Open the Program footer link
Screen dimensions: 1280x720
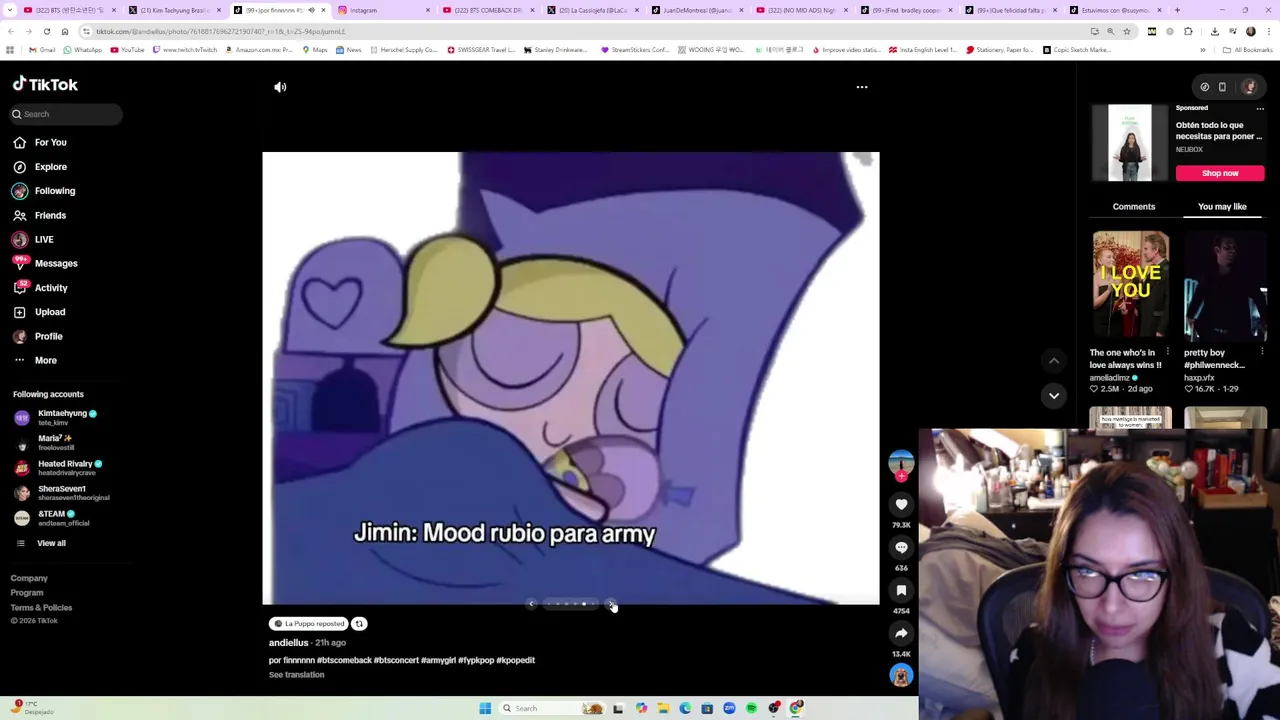click(27, 593)
